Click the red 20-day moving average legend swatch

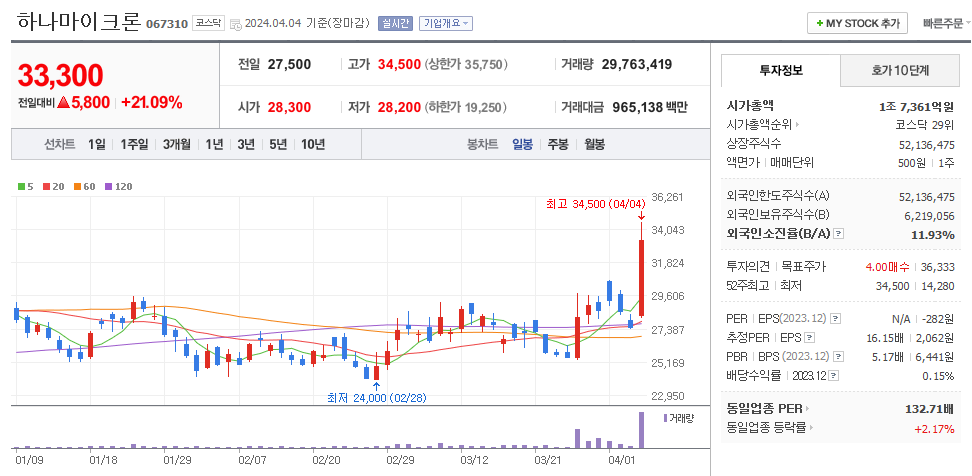coord(46,186)
